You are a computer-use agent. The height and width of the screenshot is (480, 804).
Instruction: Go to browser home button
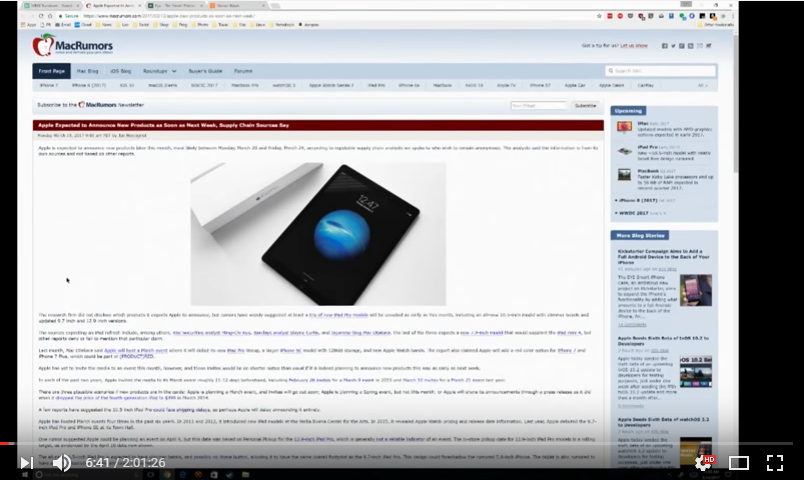pyautogui.click(x=50, y=16)
